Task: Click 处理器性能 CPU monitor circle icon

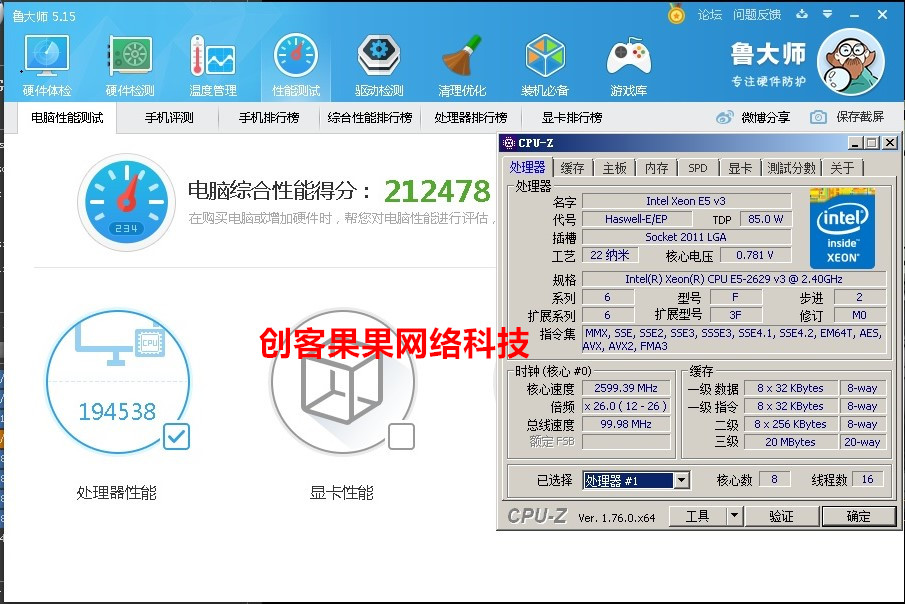Action: 118,381
